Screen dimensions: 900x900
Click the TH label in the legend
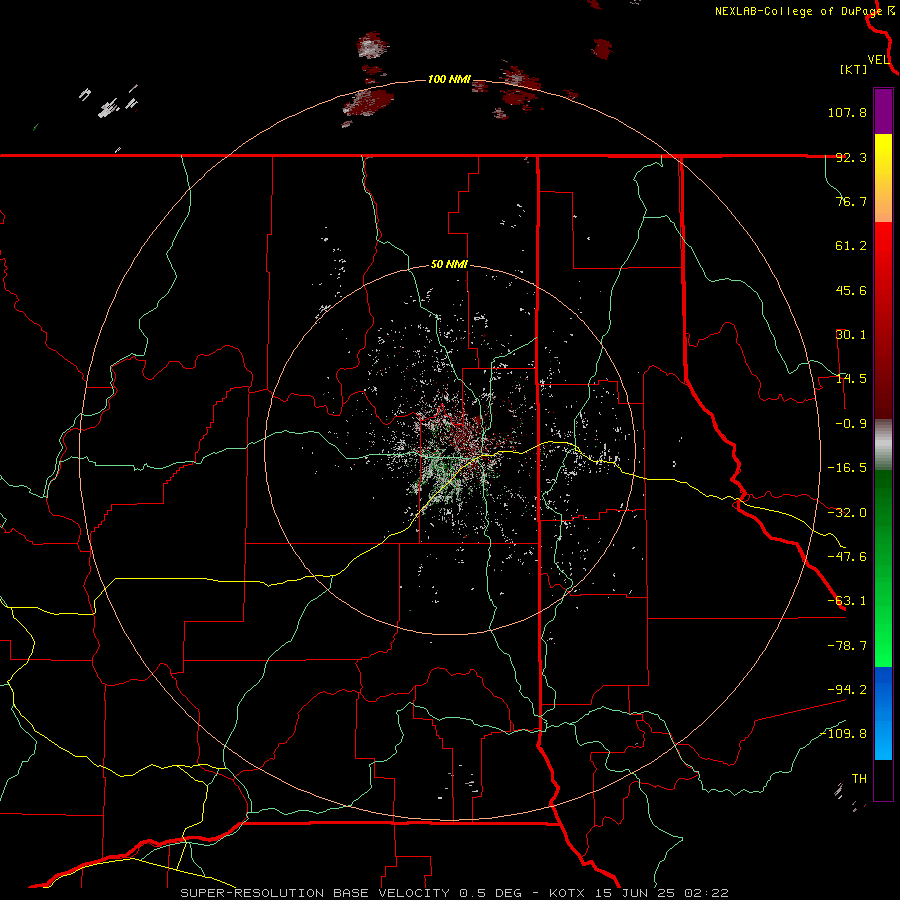(859, 779)
